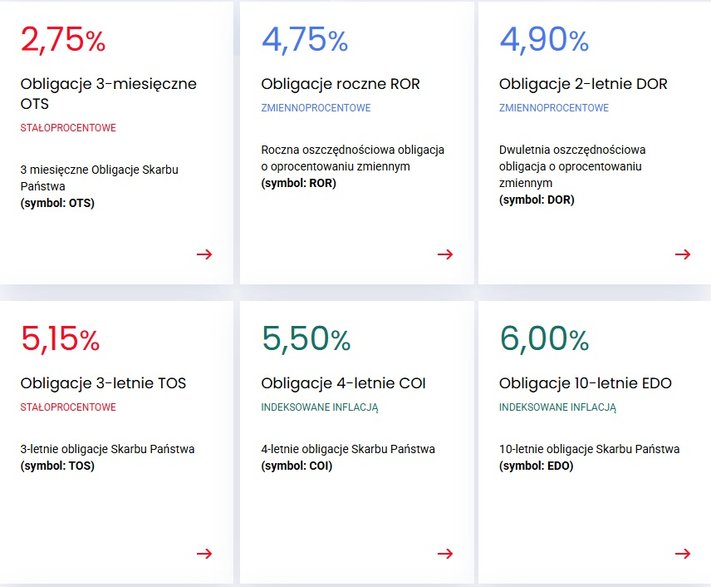Click the Obligacje 3-letnie TOS title
Screen dimensions: 711x587
tap(103, 383)
